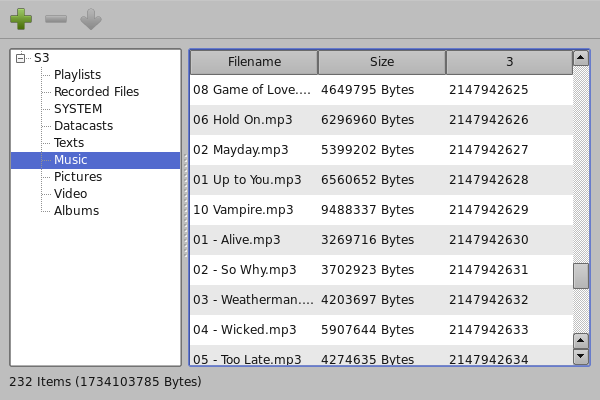
Task: Select the Datacasts folder
Action: coord(83,126)
